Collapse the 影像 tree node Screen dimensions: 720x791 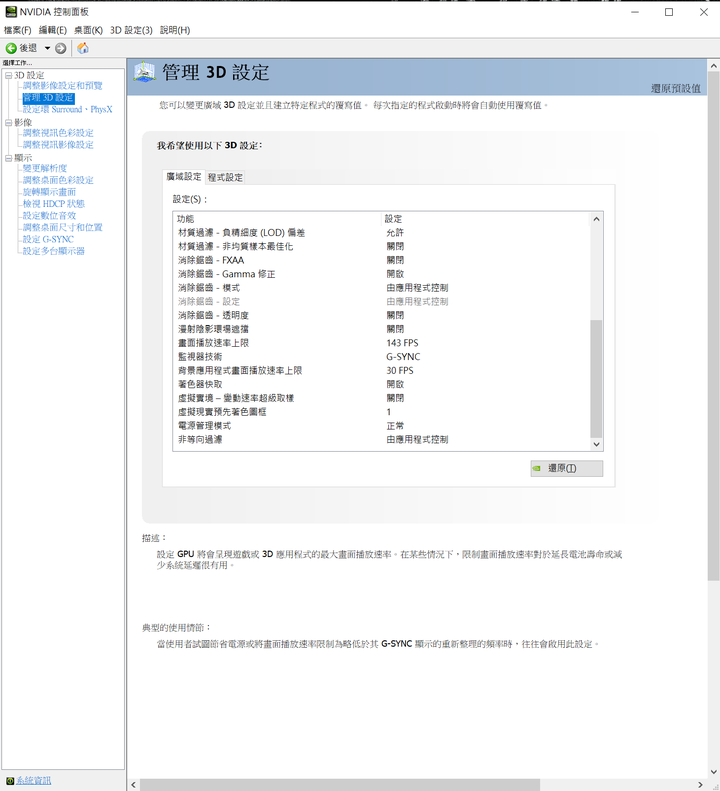point(9,123)
